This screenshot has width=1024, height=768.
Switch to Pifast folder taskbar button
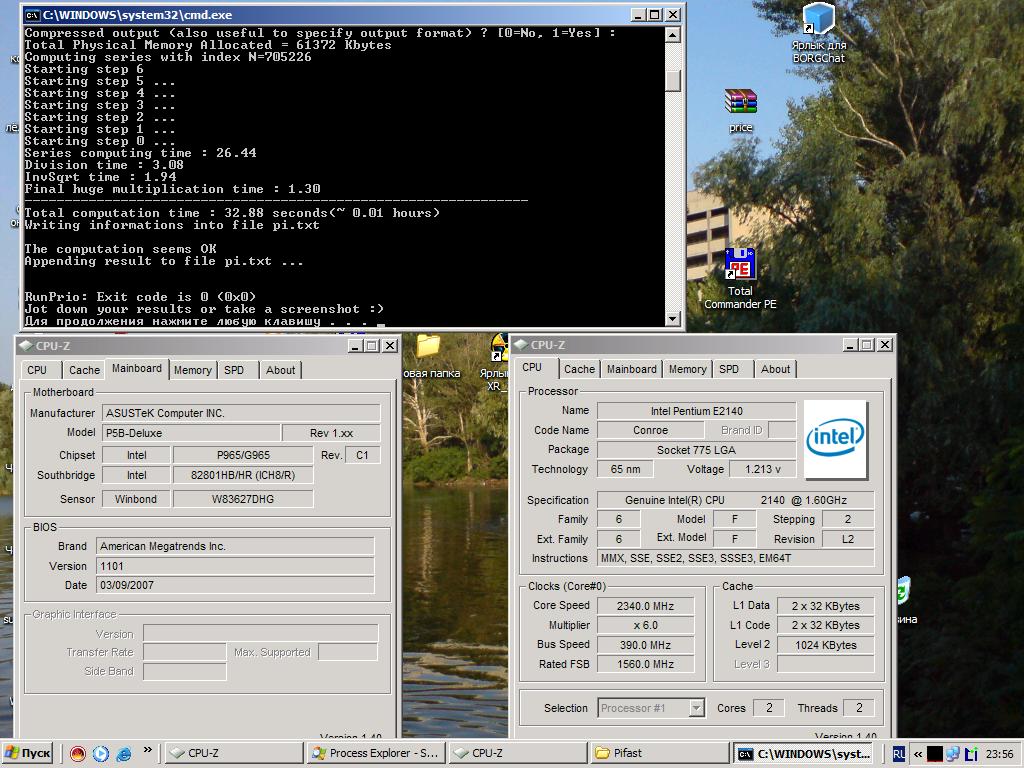[x=658, y=753]
